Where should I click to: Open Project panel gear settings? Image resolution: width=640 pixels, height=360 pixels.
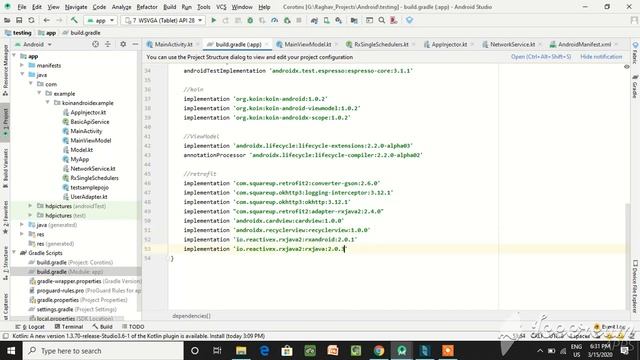click(x=123, y=44)
